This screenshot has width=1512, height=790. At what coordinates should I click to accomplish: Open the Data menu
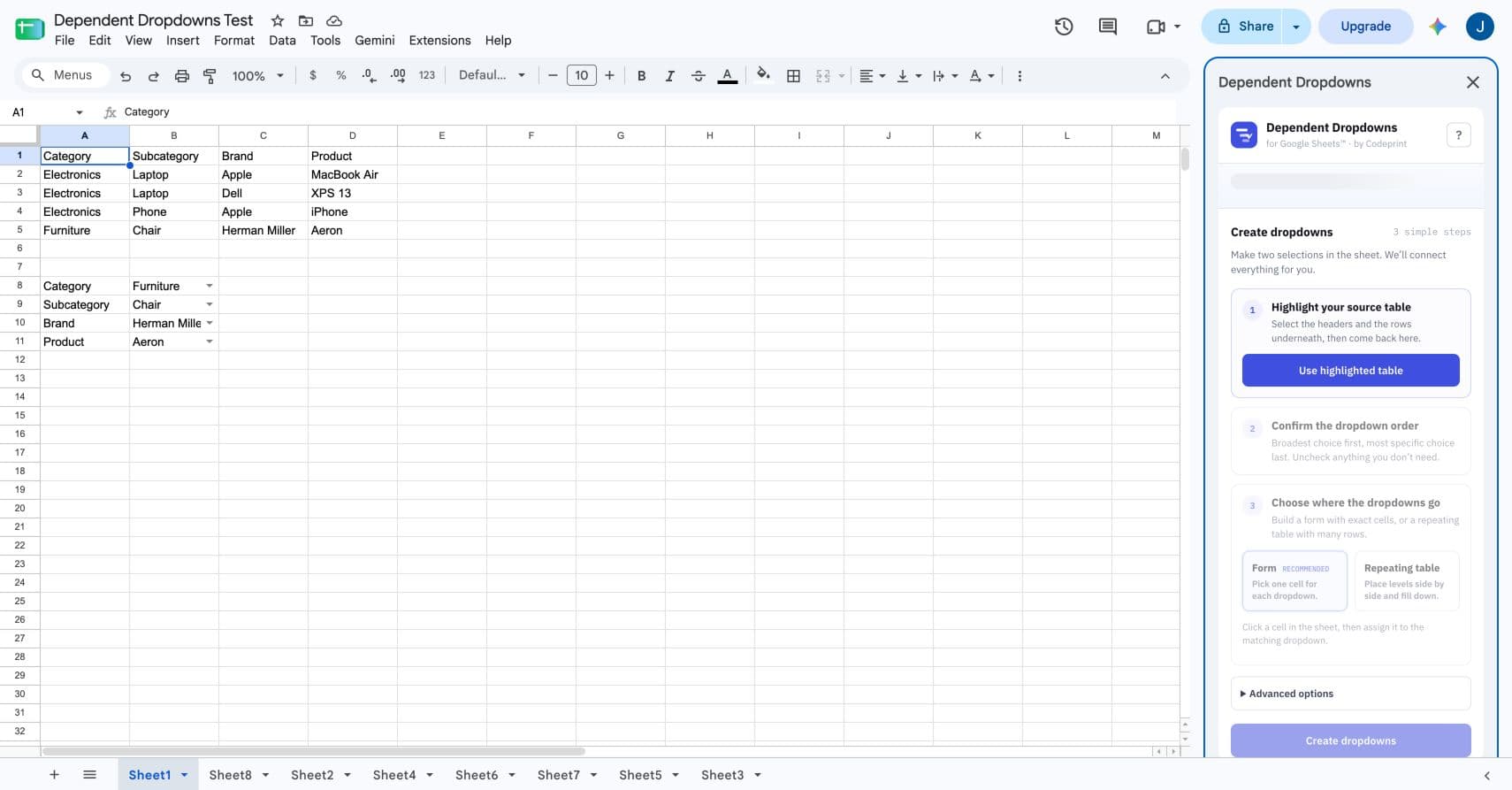tap(282, 41)
